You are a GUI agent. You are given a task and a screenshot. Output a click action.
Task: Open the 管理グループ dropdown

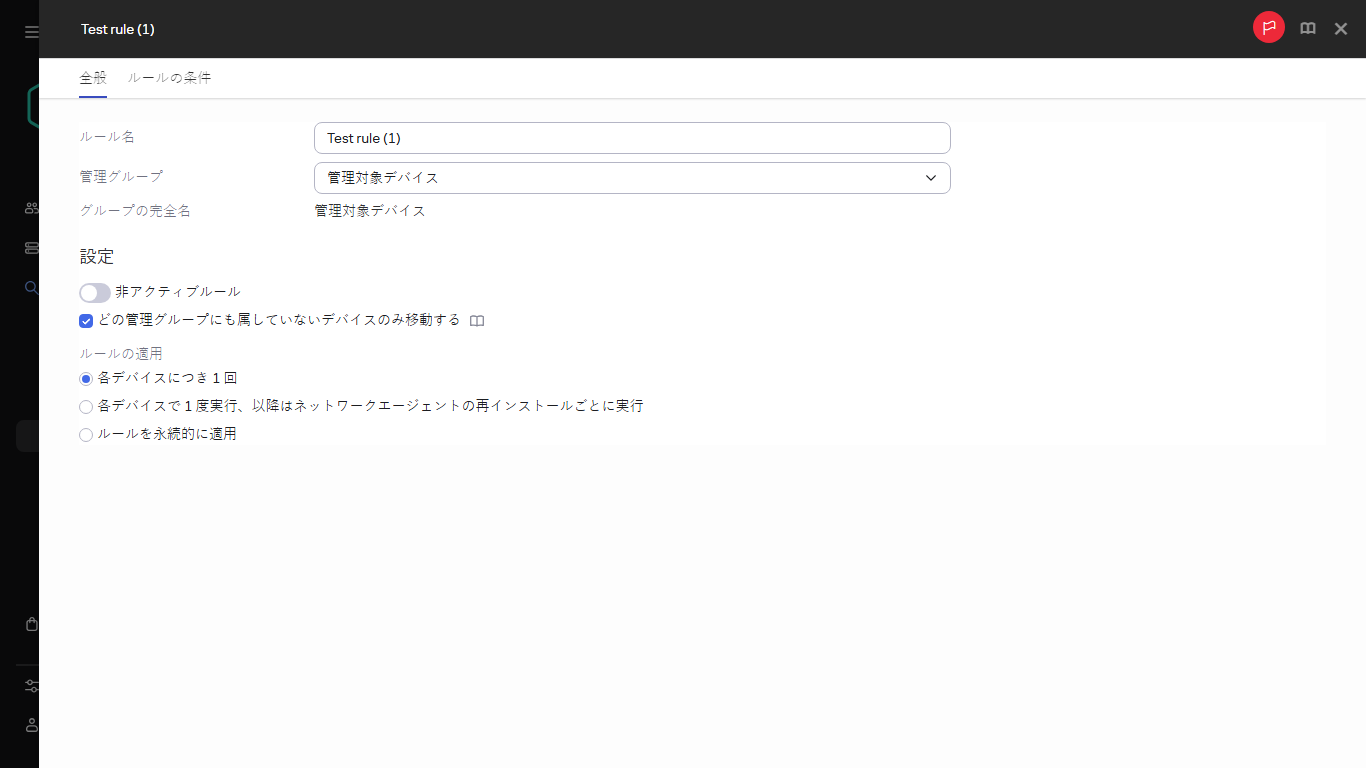tap(932, 177)
